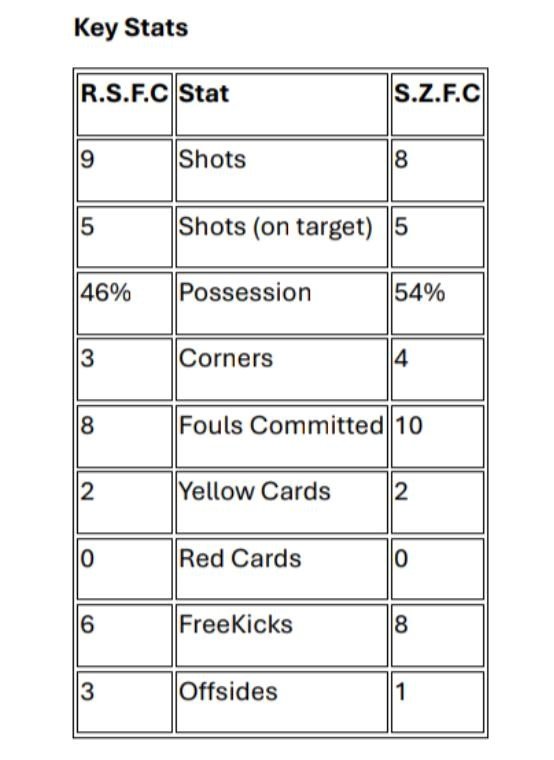Select S.Z.F.C offsides value 1
Screen dimensions: 554x760
[400, 691]
